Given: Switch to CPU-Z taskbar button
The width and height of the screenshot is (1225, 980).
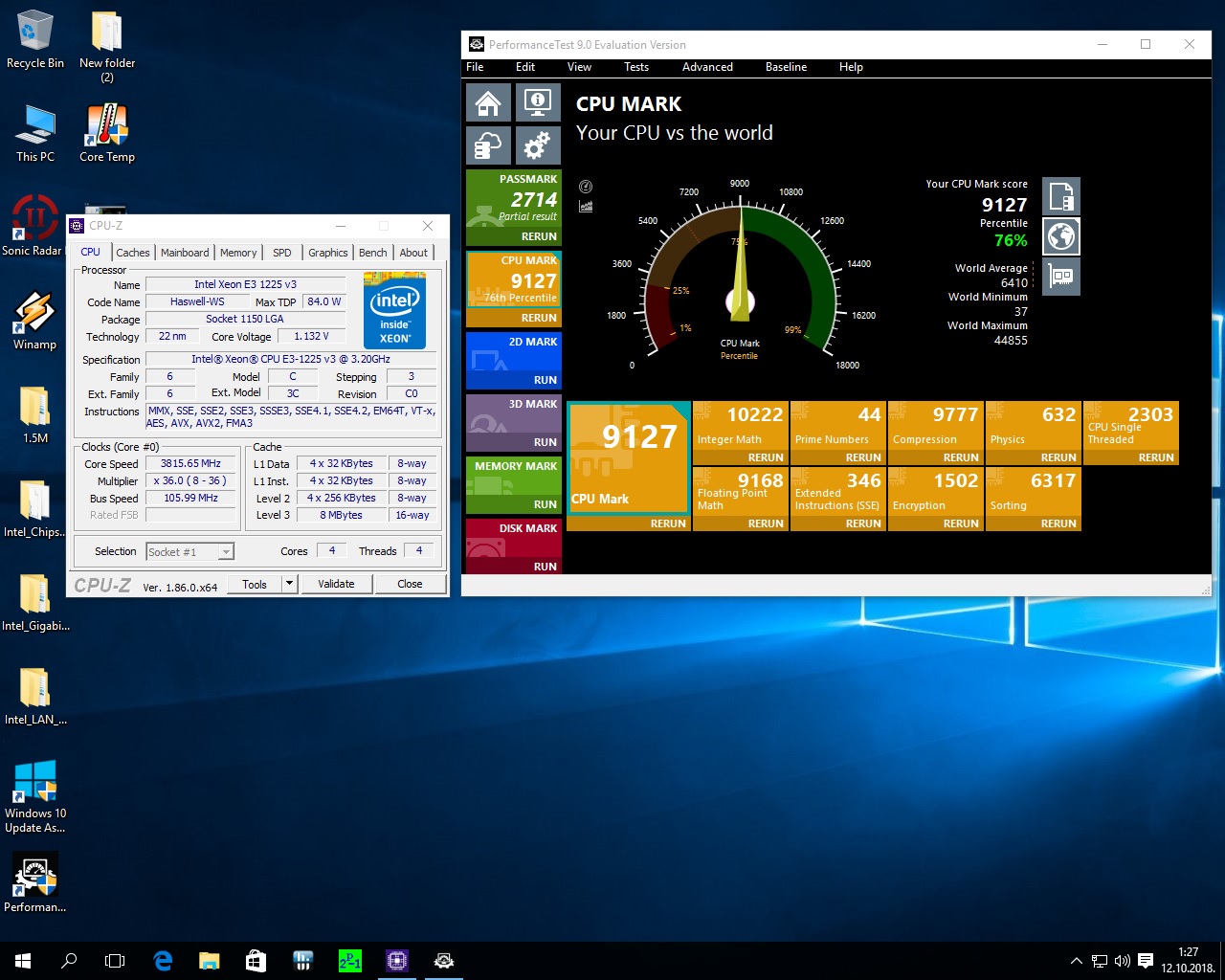Looking at the screenshot, I should [396, 961].
